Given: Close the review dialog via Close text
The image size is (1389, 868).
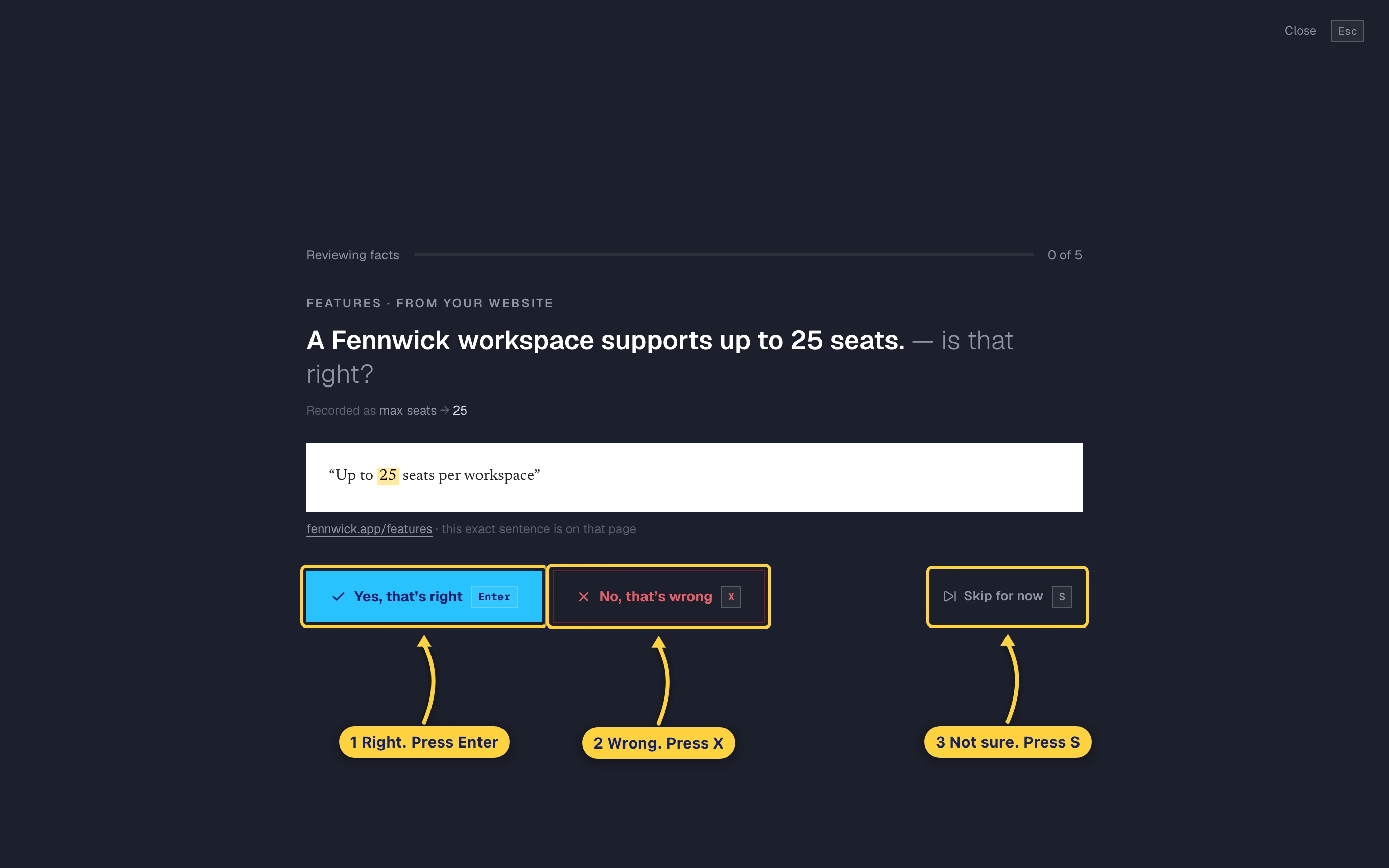Looking at the screenshot, I should pos(1300,31).
